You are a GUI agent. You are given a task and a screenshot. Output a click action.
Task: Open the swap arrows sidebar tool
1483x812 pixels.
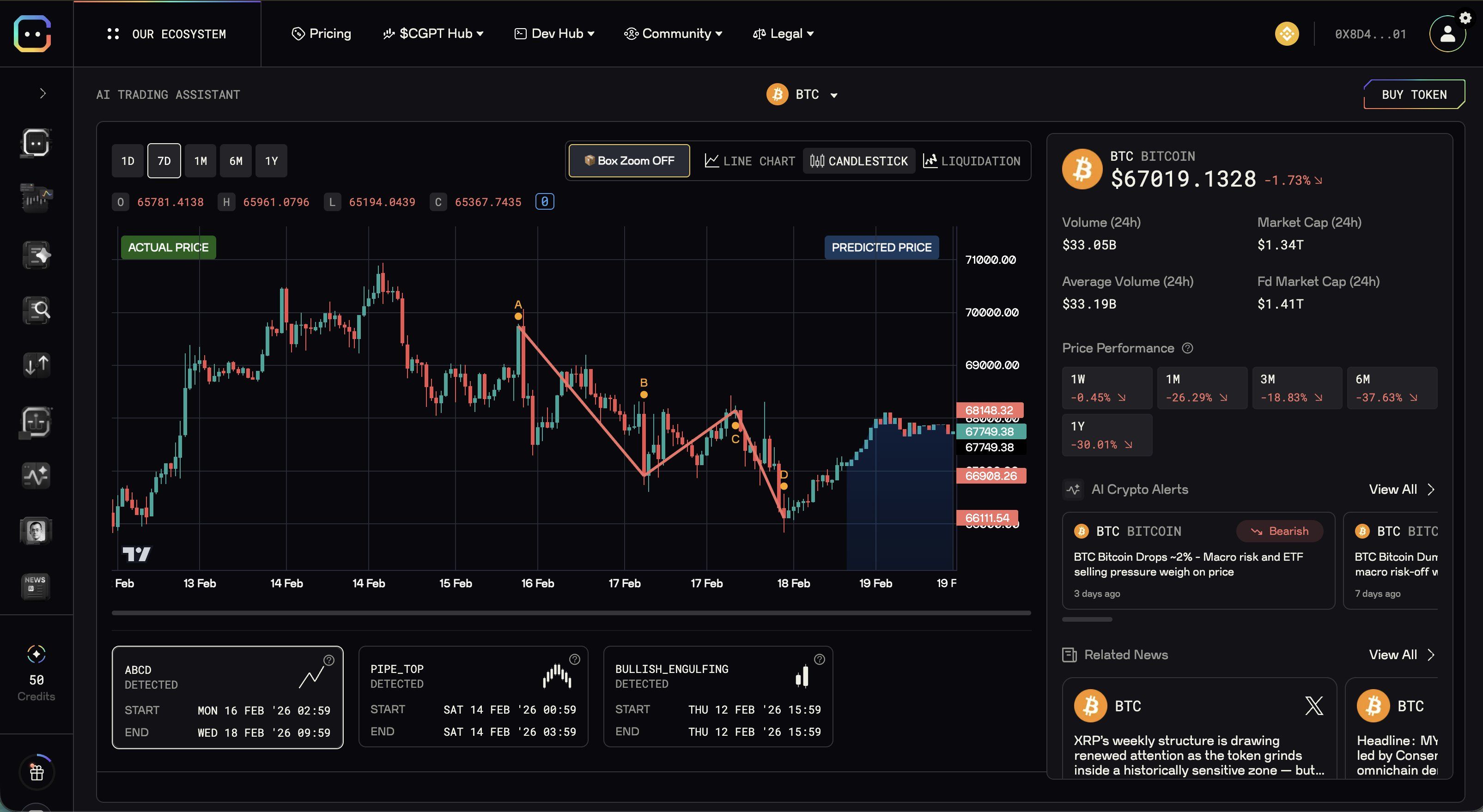(36, 365)
